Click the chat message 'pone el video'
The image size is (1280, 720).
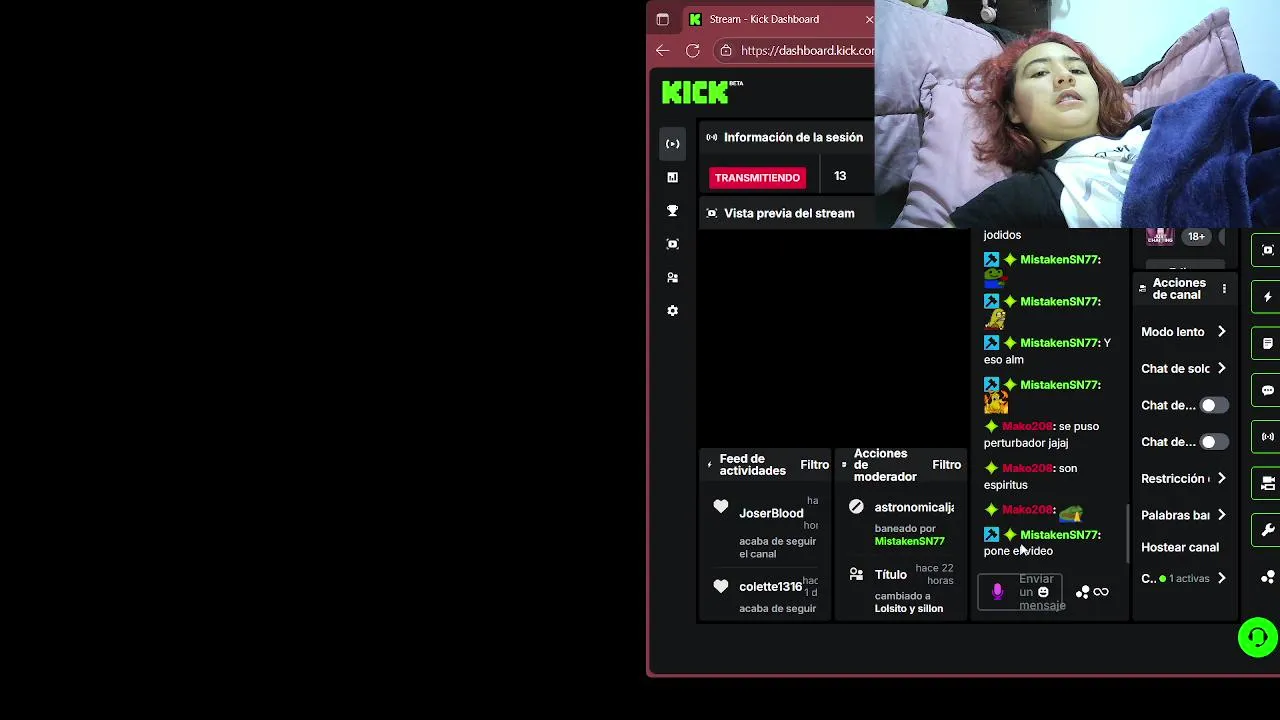[1018, 551]
